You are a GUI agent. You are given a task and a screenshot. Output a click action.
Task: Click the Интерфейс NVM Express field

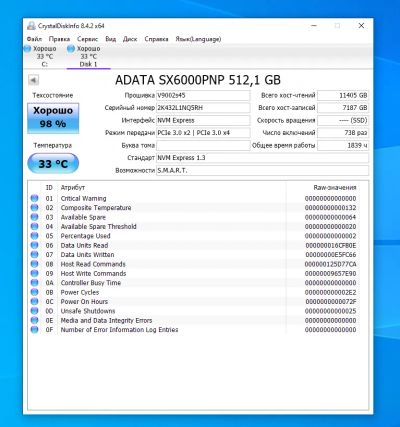(203, 120)
